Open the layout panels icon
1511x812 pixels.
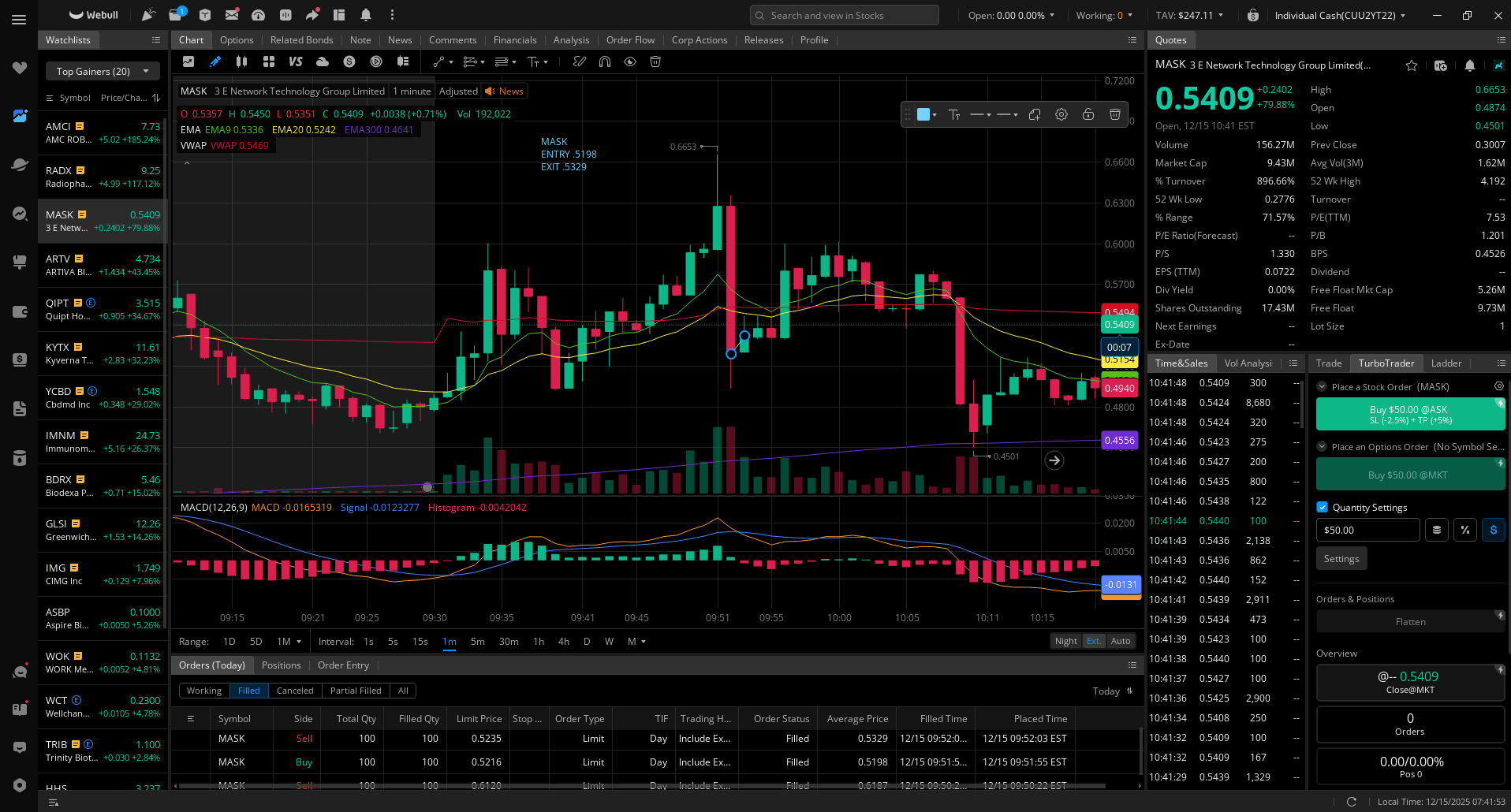339,15
